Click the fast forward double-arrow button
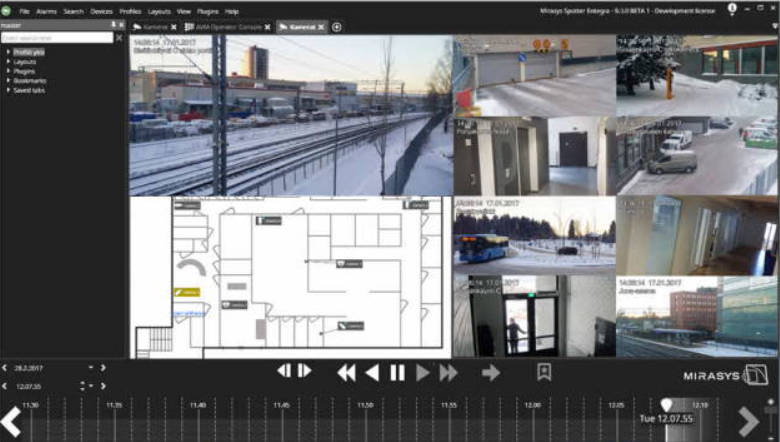 448,372
